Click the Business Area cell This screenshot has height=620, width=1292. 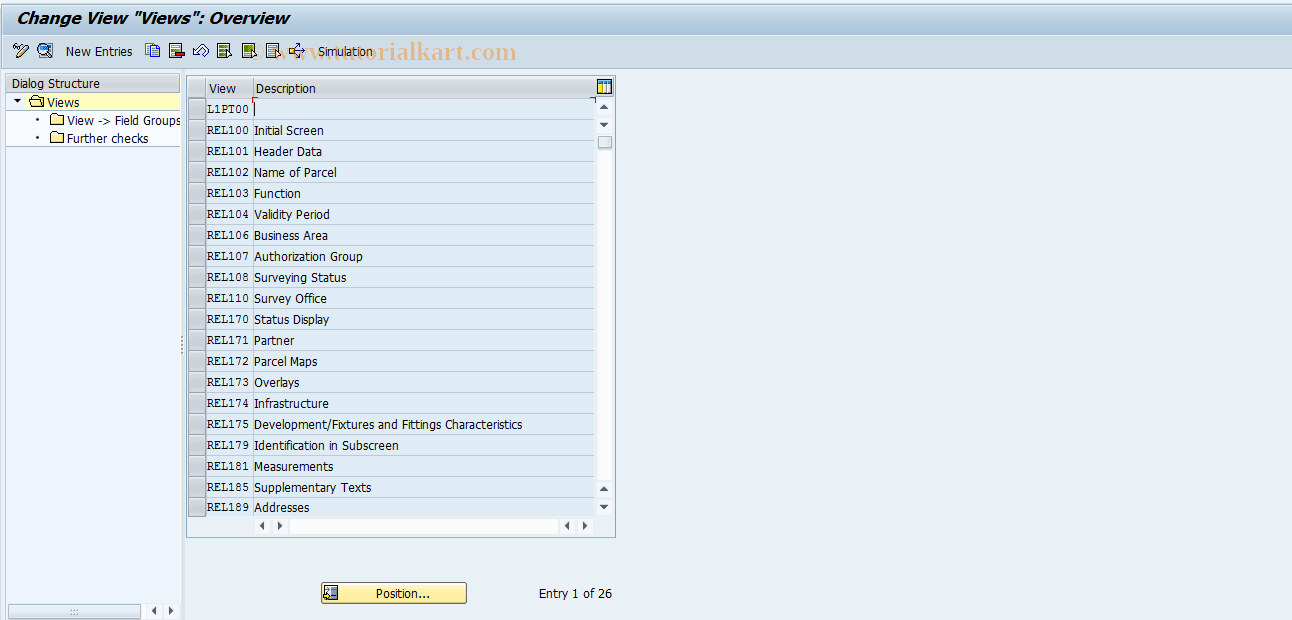pos(423,235)
